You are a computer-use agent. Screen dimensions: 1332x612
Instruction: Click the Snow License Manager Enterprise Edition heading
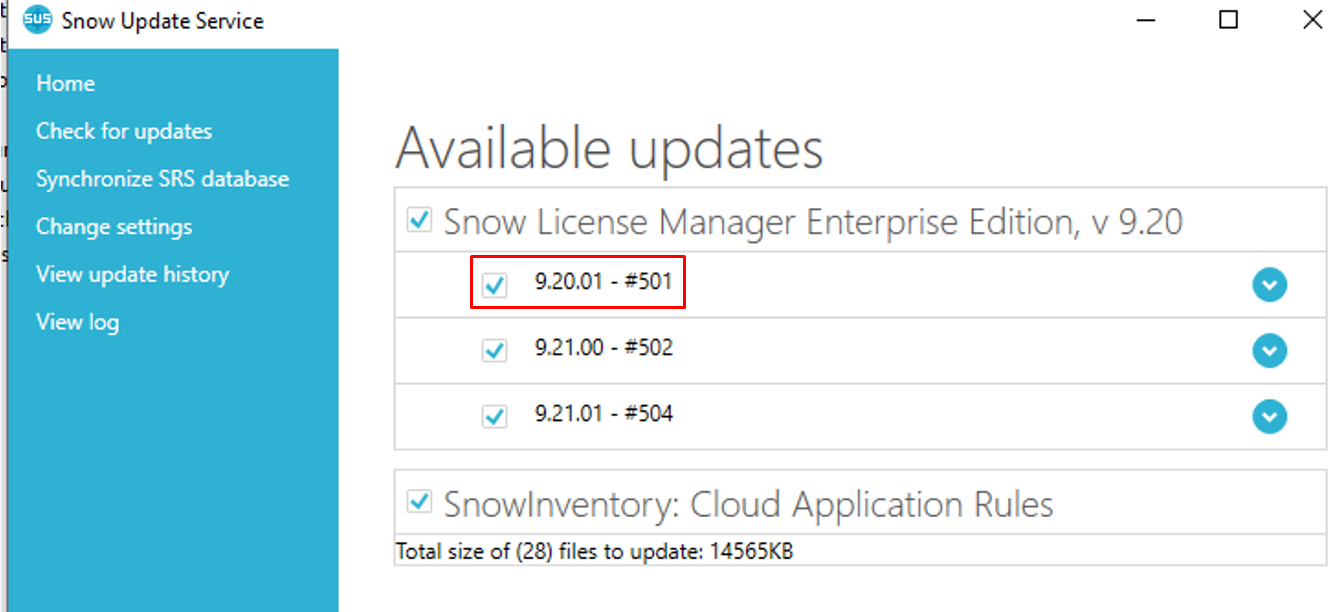[x=813, y=221]
